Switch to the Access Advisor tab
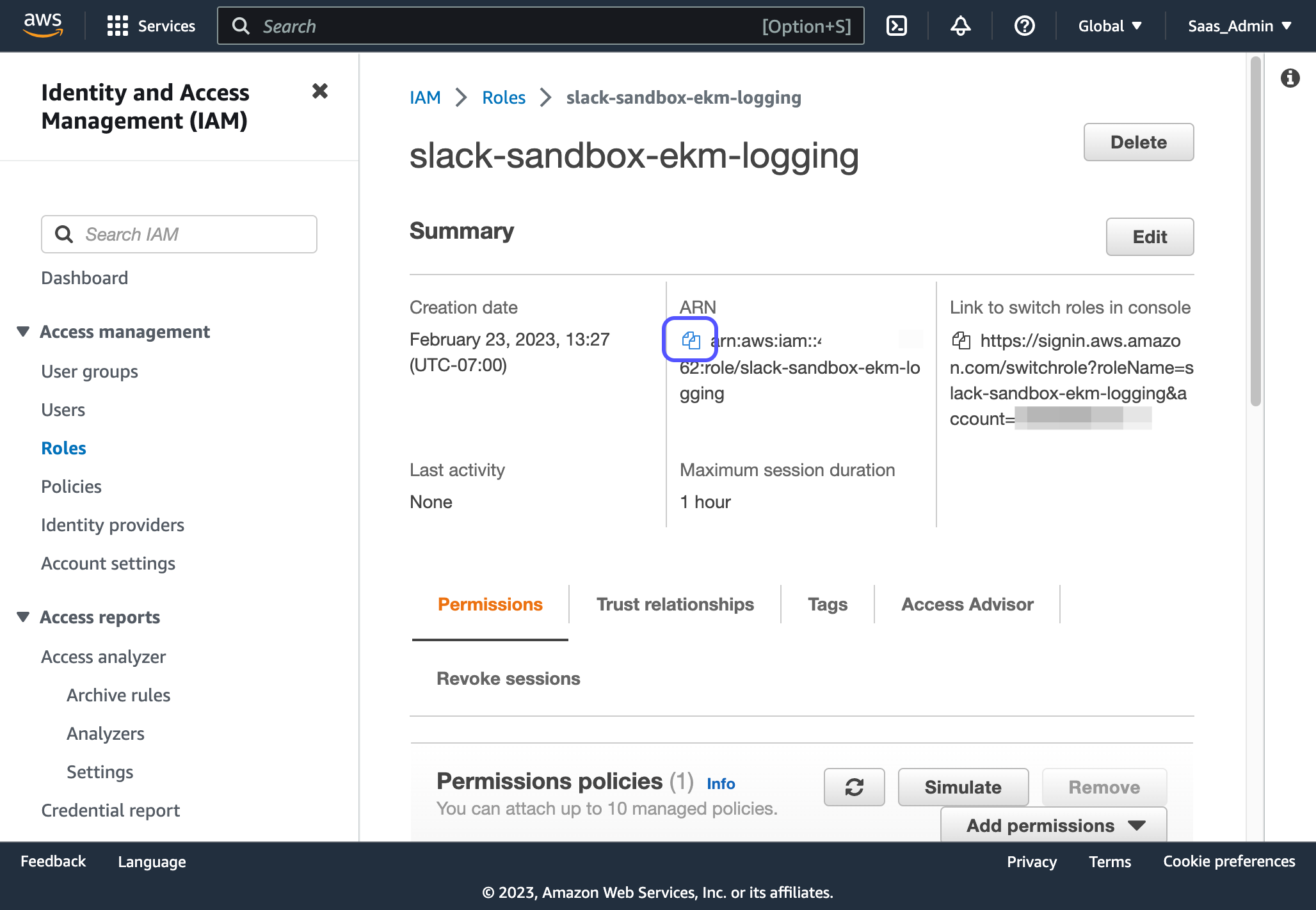The height and width of the screenshot is (910, 1316). tap(967, 604)
